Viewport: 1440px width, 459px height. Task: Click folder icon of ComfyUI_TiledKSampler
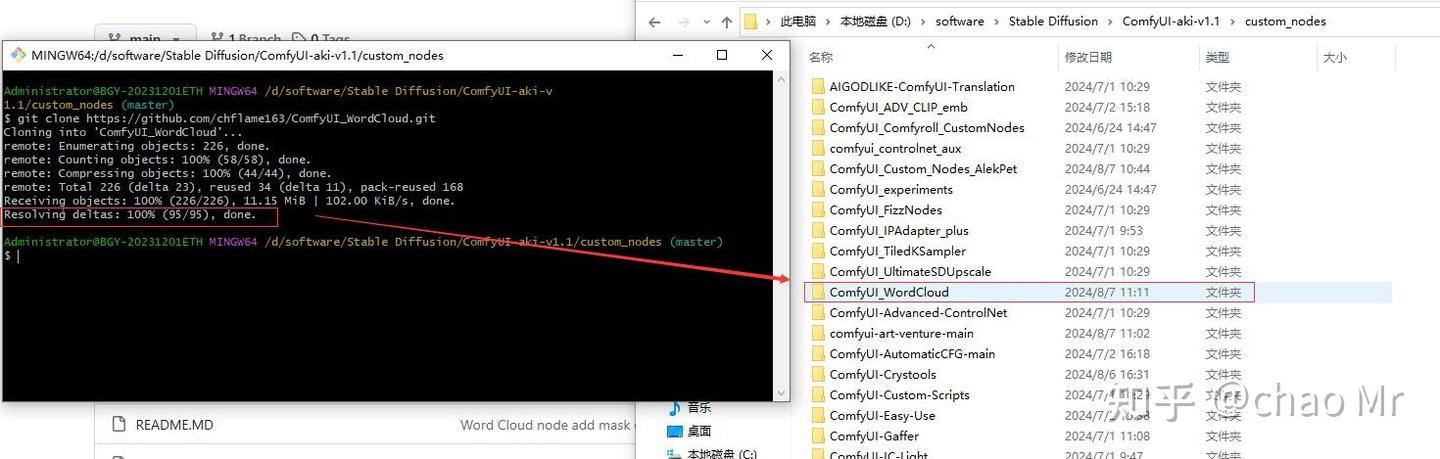(818, 251)
